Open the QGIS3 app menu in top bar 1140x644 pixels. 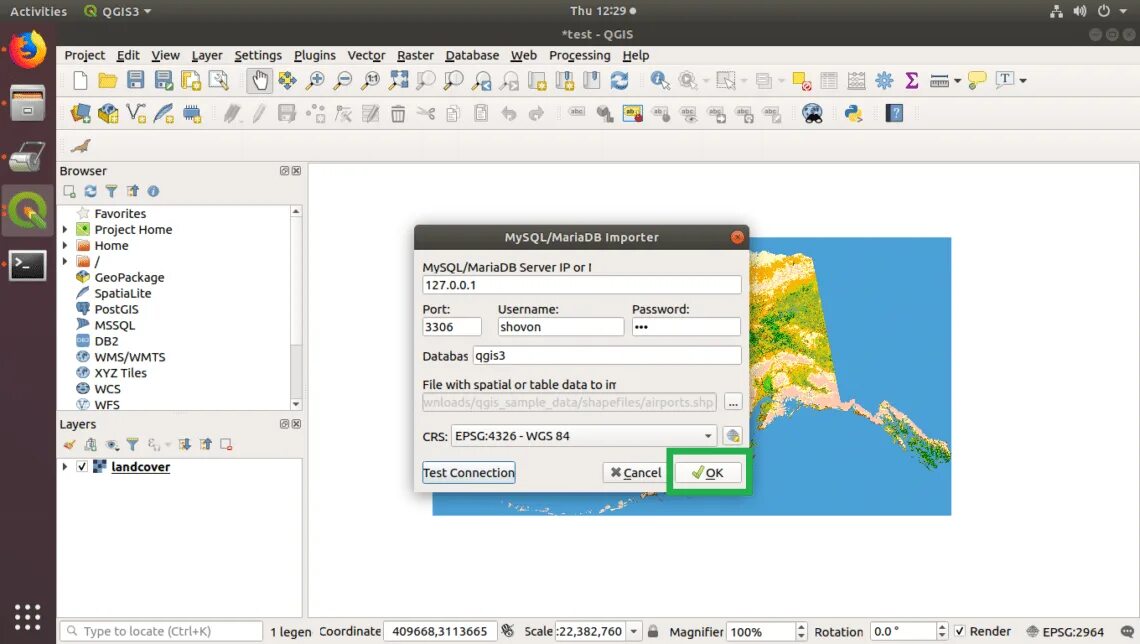117,11
